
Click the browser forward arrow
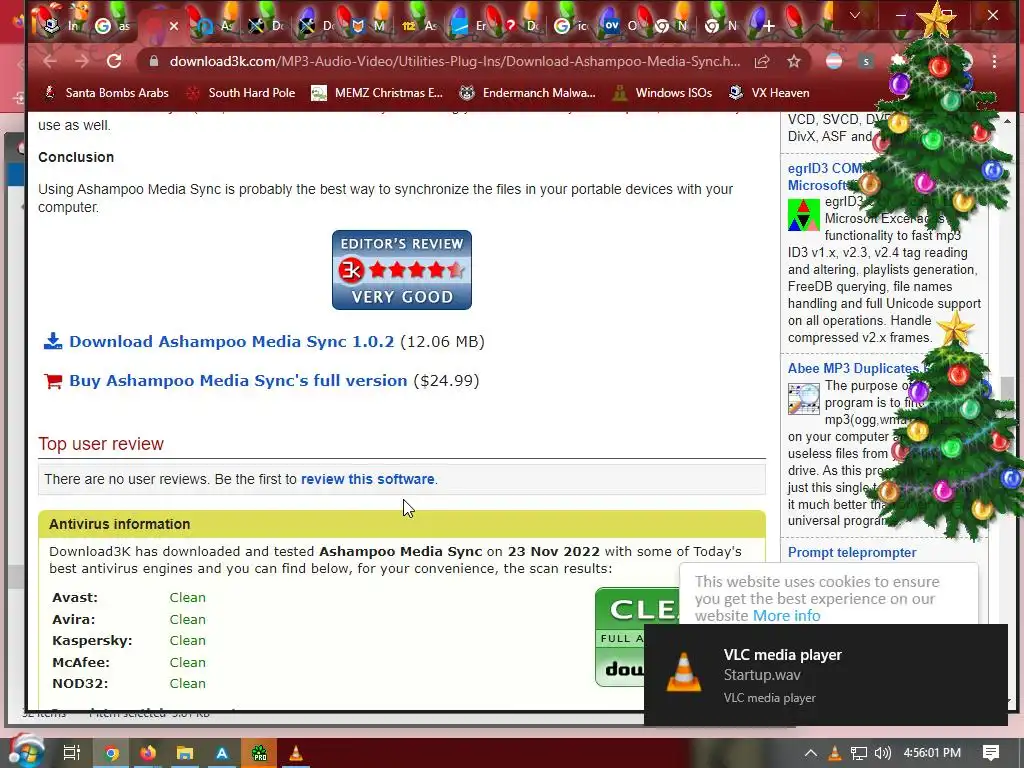[82, 61]
